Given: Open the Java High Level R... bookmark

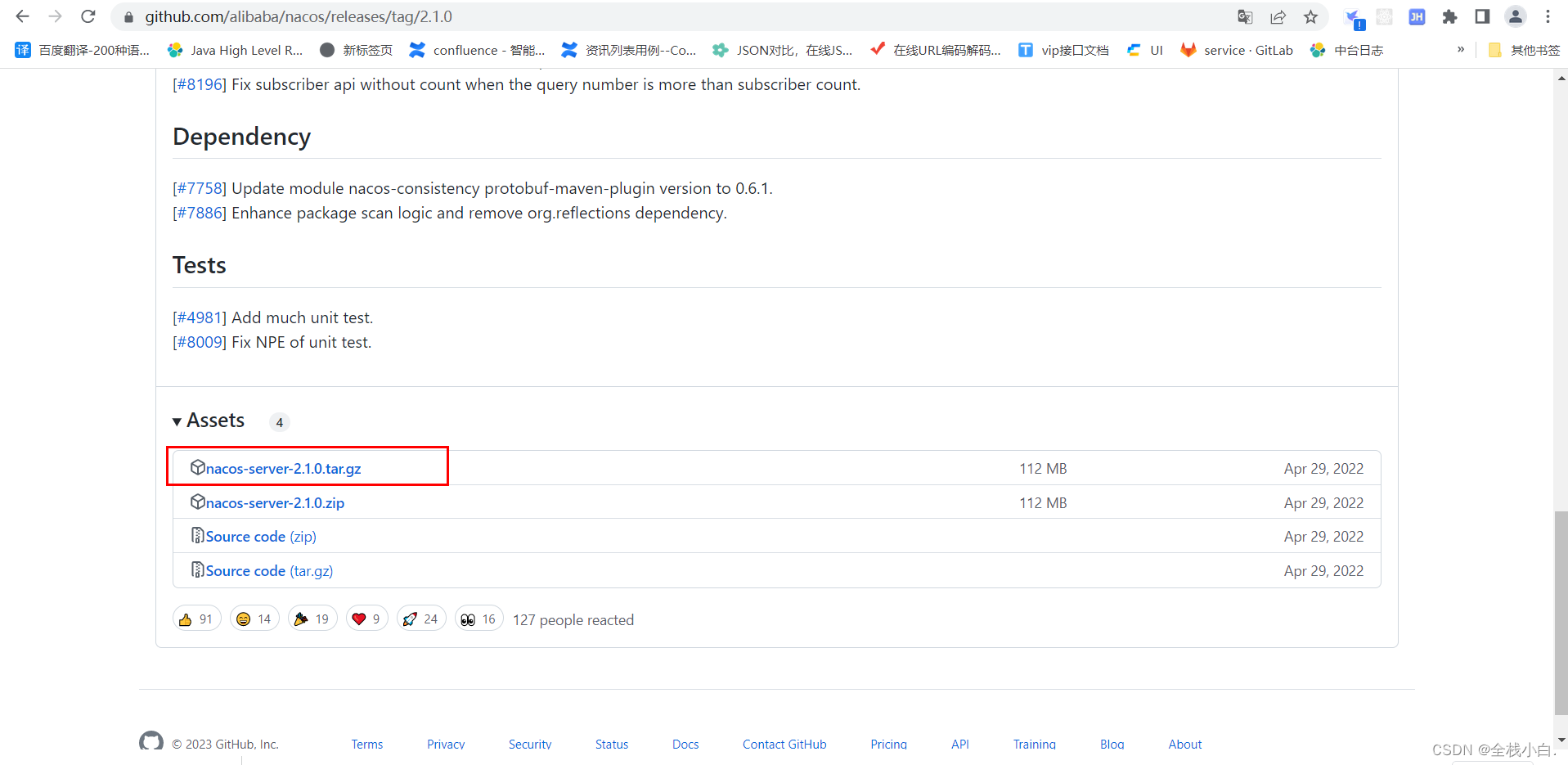Looking at the screenshot, I should (235, 50).
